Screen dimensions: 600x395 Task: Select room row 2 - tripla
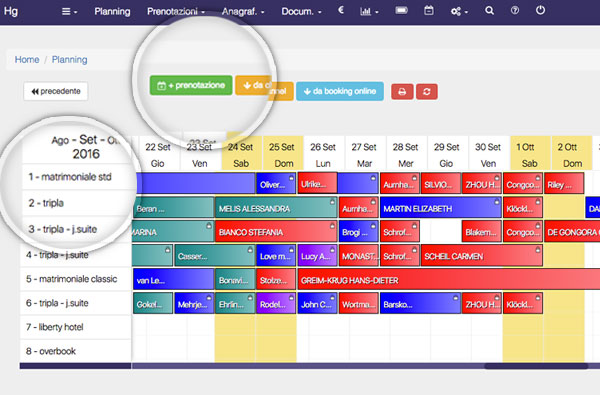click(76, 203)
